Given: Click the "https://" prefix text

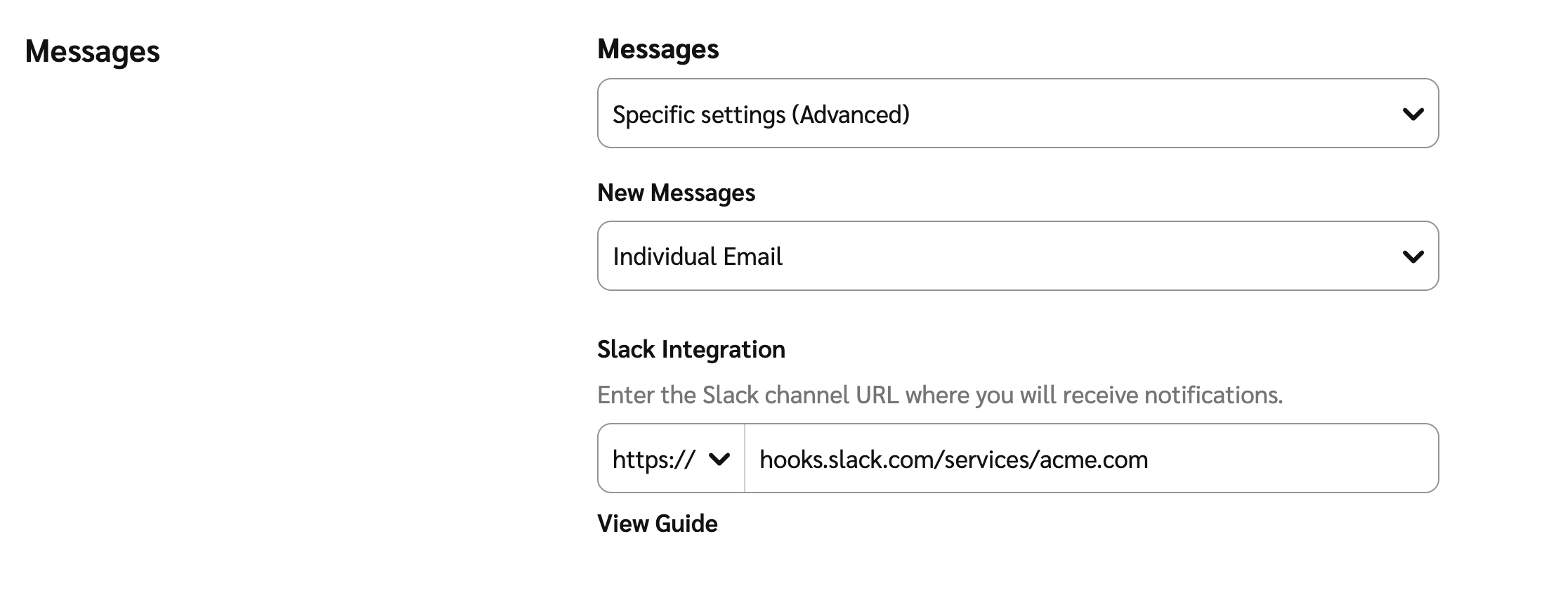Looking at the screenshot, I should 653,460.
